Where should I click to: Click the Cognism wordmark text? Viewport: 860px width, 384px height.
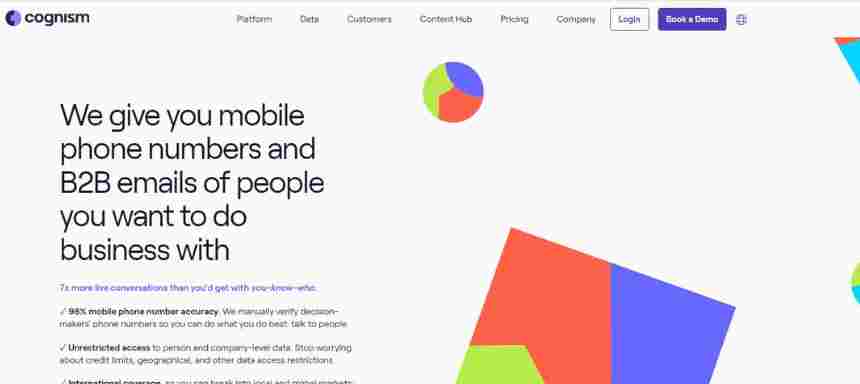click(57, 18)
